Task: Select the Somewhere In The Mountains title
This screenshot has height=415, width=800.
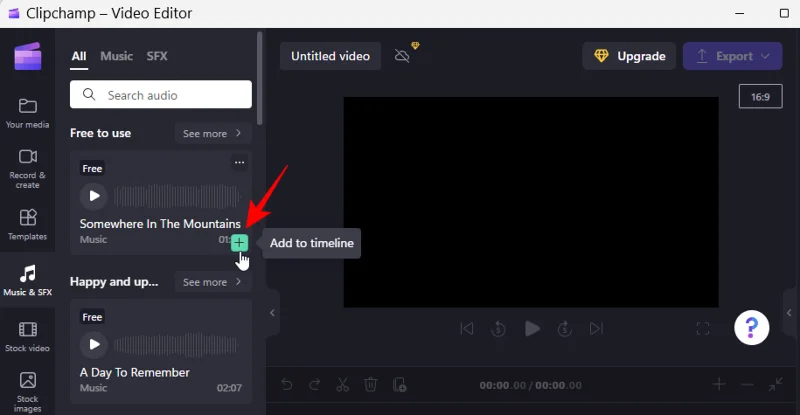Action: [160, 224]
